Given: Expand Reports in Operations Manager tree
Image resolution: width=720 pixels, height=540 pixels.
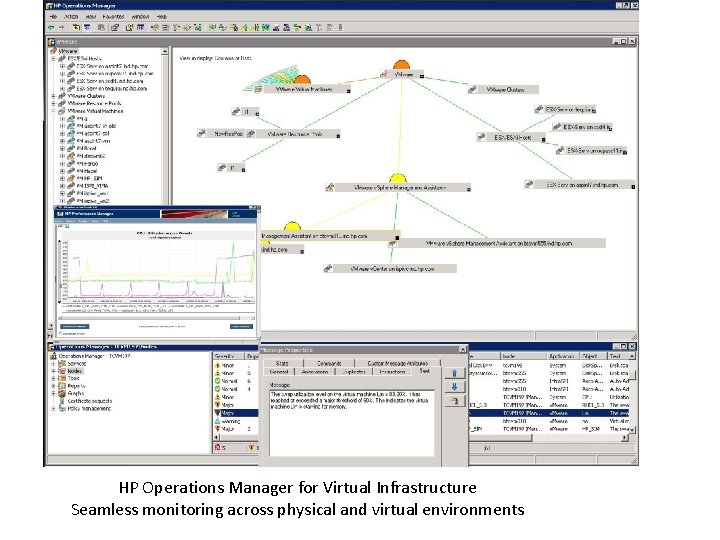Looking at the screenshot, I should pos(54,386).
